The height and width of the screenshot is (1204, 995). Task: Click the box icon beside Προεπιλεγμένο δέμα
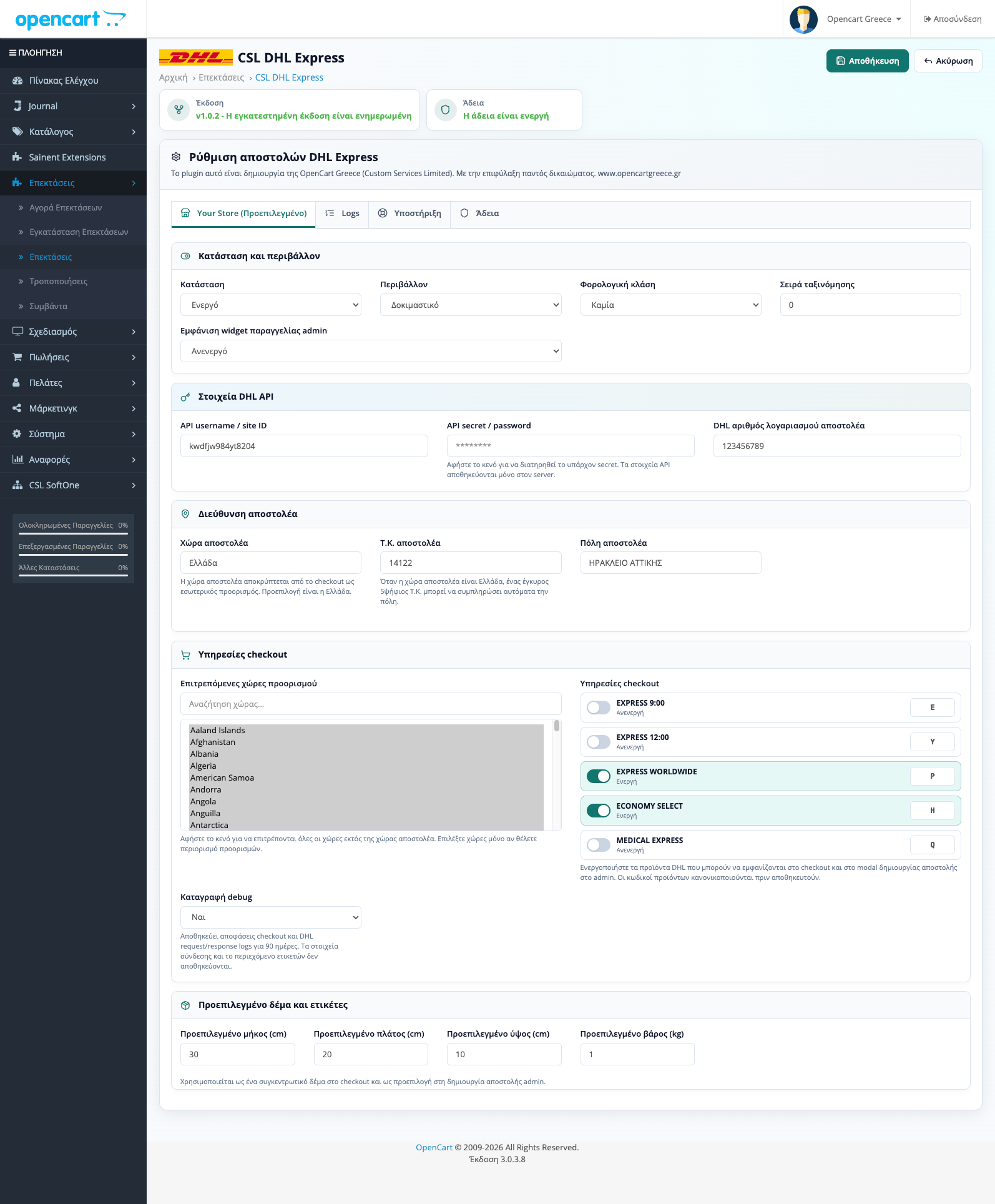(x=185, y=1005)
